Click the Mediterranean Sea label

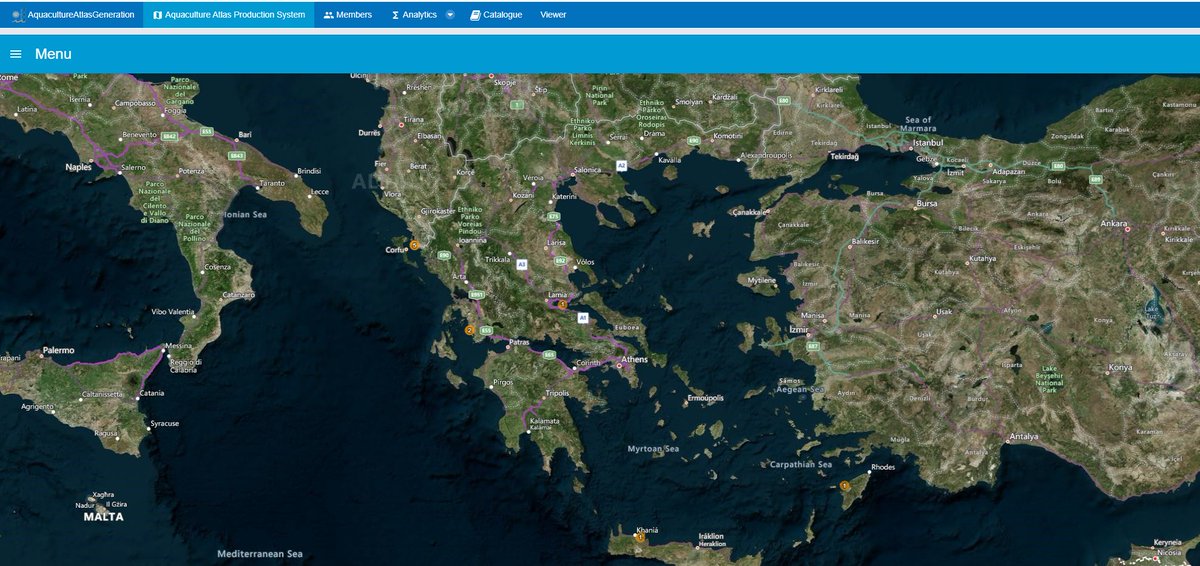[260, 553]
